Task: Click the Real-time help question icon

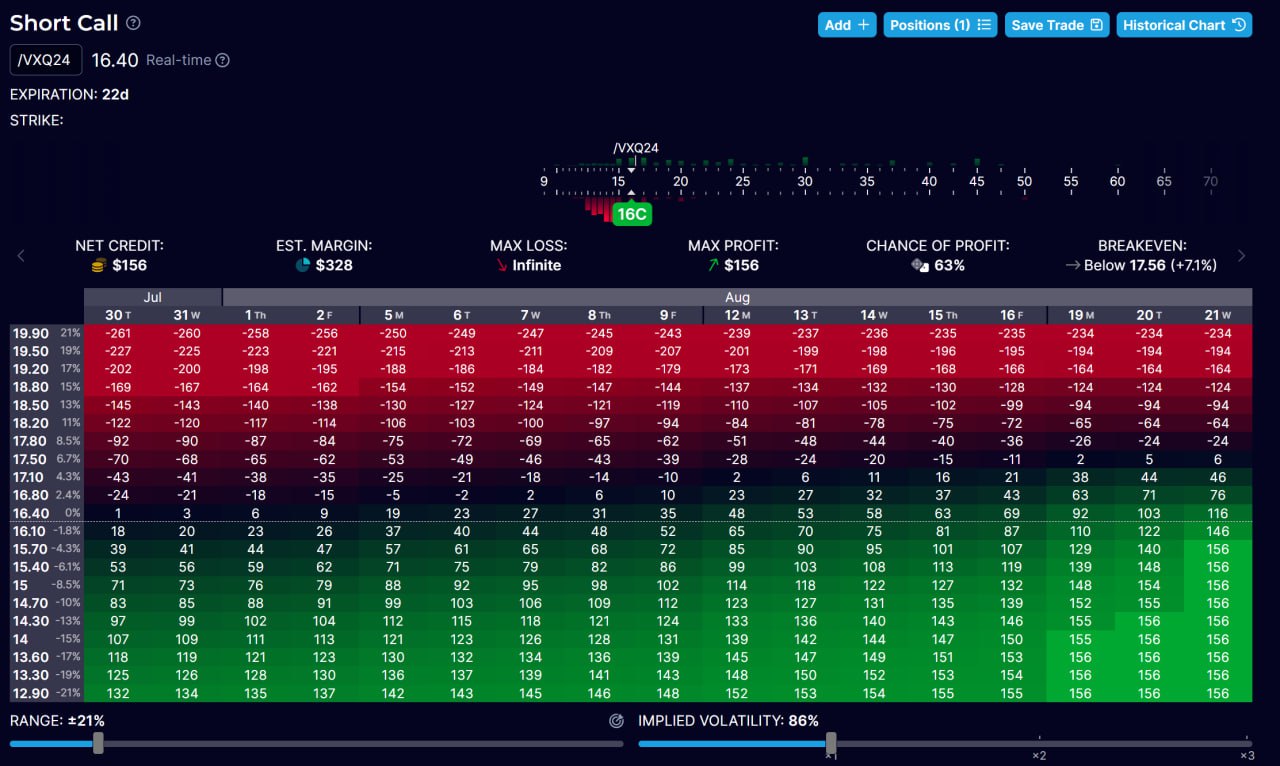Action: (x=223, y=60)
